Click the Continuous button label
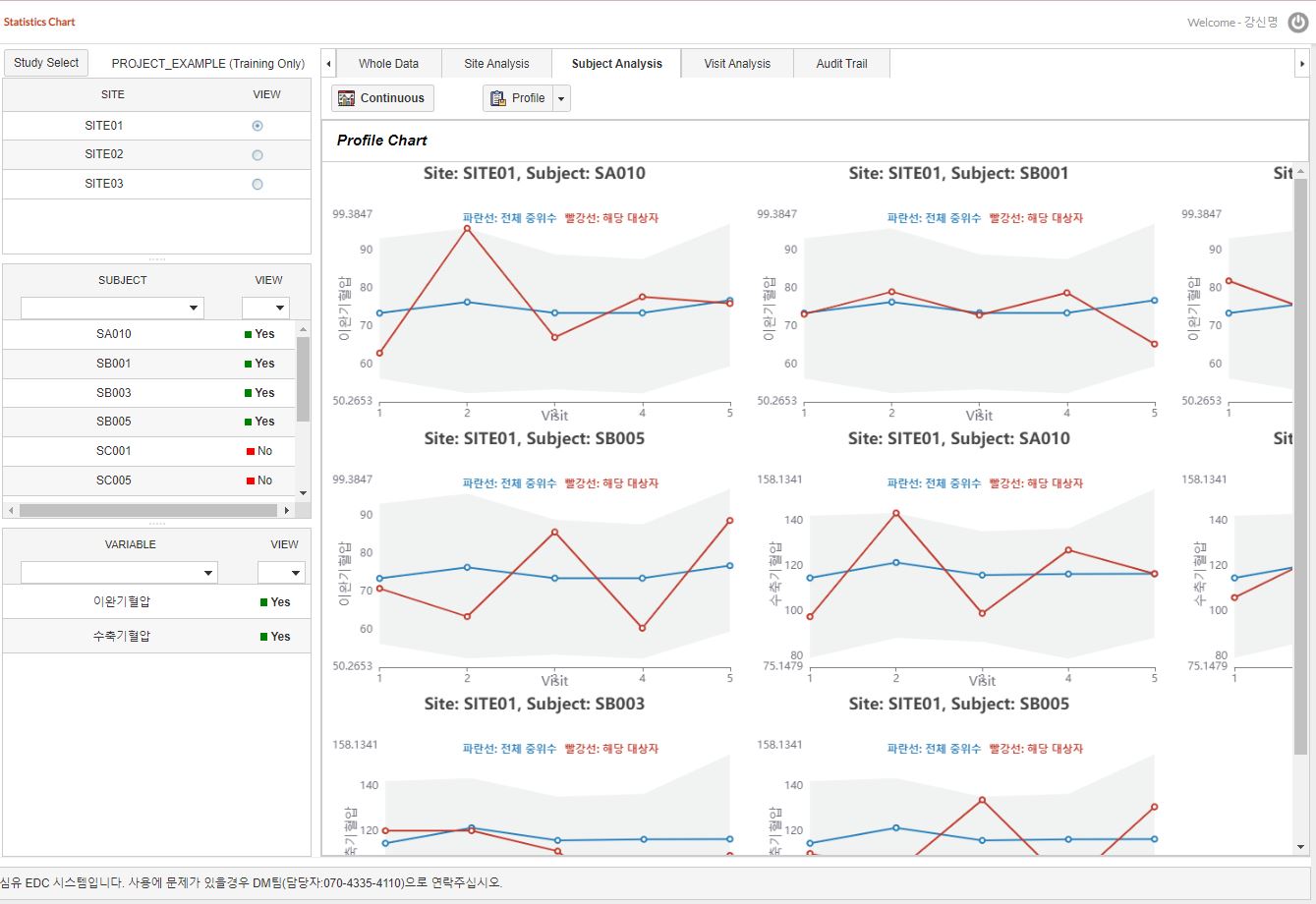1316x904 pixels. pos(392,98)
